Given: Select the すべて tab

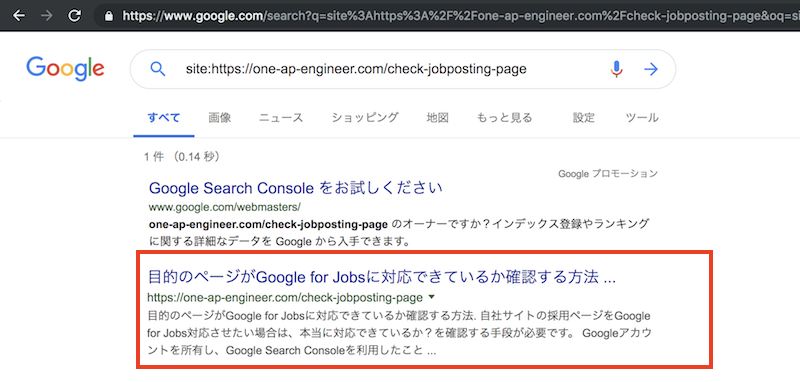Looking at the screenshot, I should tap(164, 118).
